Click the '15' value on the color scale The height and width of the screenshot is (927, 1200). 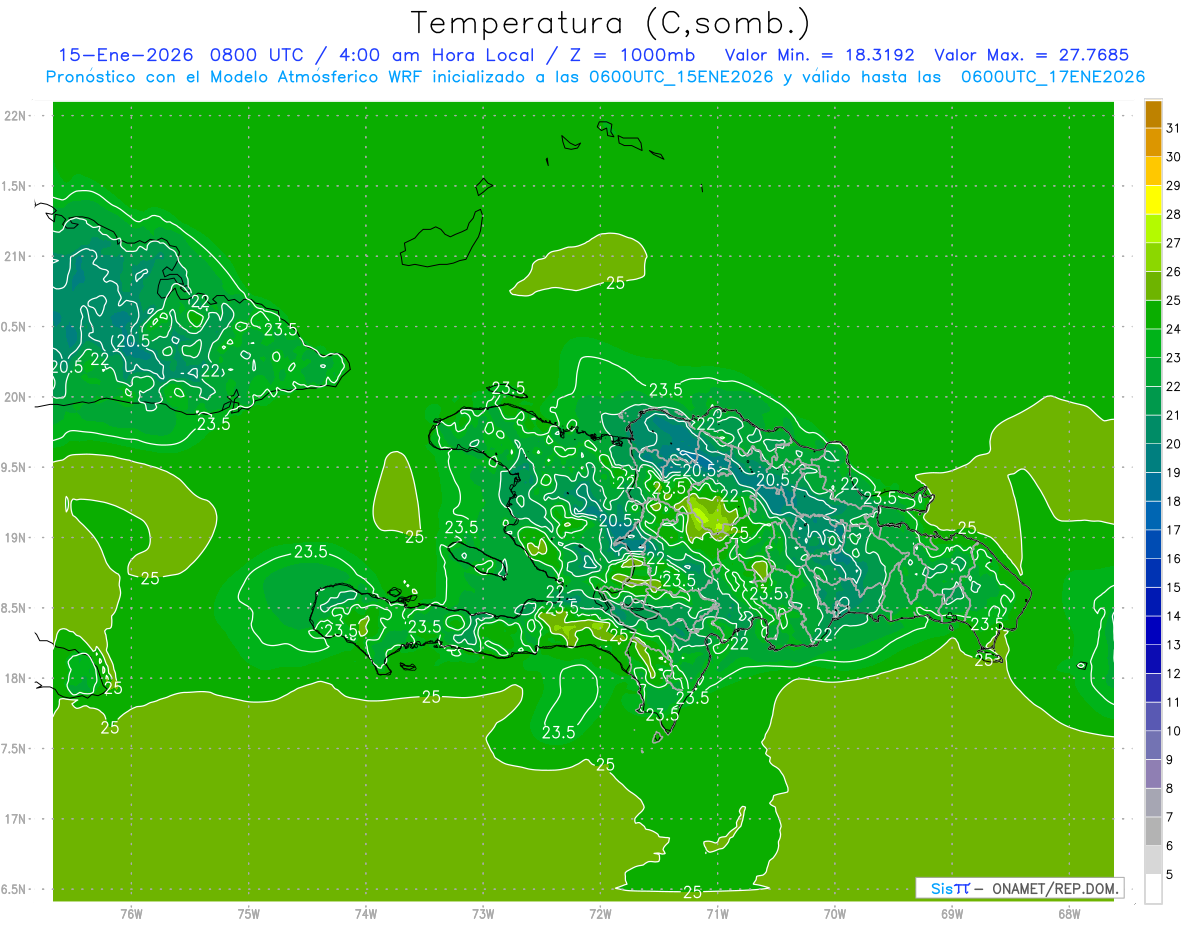pos(1174,587)
